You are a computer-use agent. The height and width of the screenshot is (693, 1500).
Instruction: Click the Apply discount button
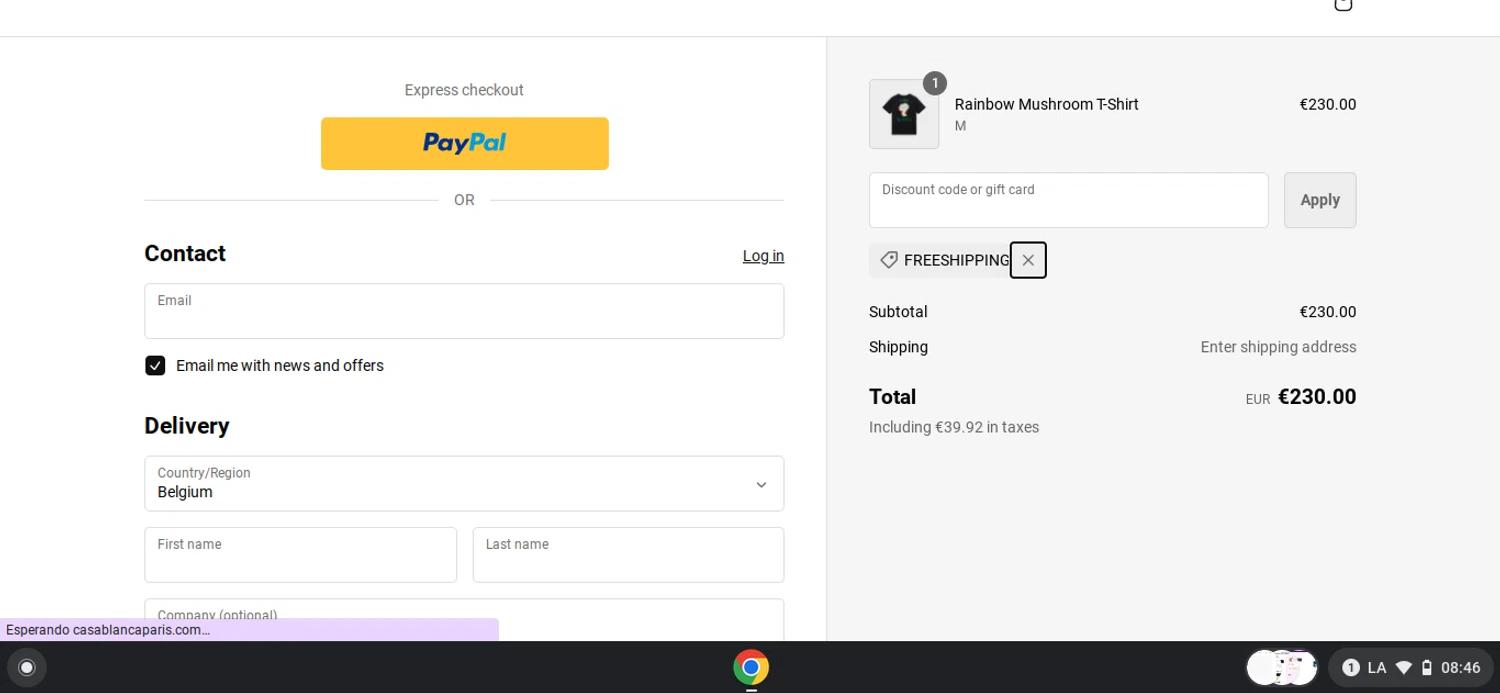pyautogui.click(x=1320, y=200)
